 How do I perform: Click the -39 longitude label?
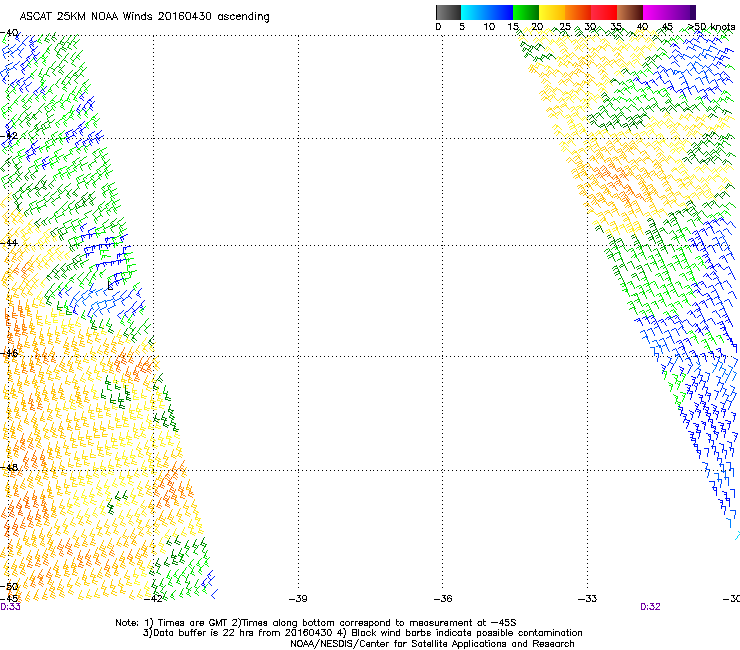click(298, 599)
